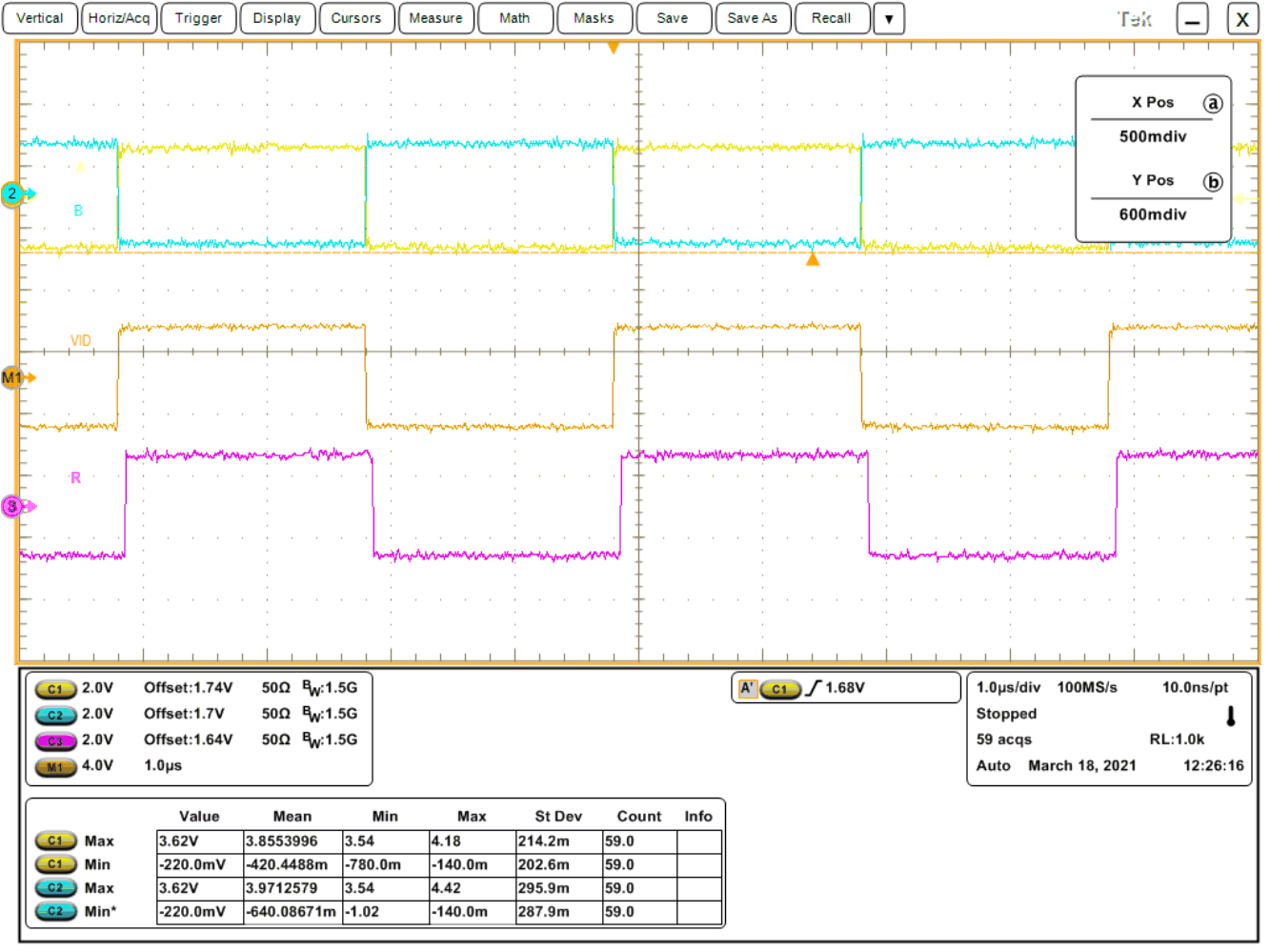Click the channel 3 arrow marker on graticule edge
This screenshot has width=1270, height=952.
click(x=12, y=507)
